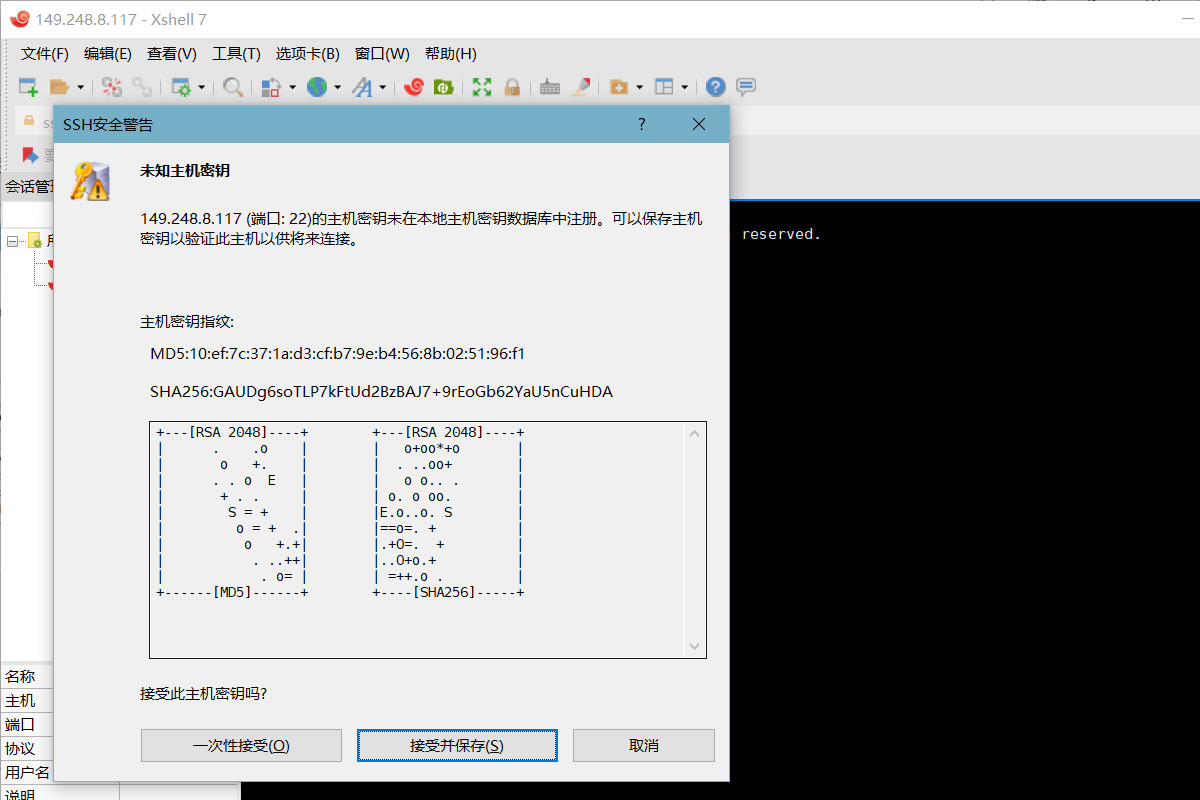Screen dimensions: 1200x800
Task: Launch Xftp with the green icon
Action: [x=443, y=87]
